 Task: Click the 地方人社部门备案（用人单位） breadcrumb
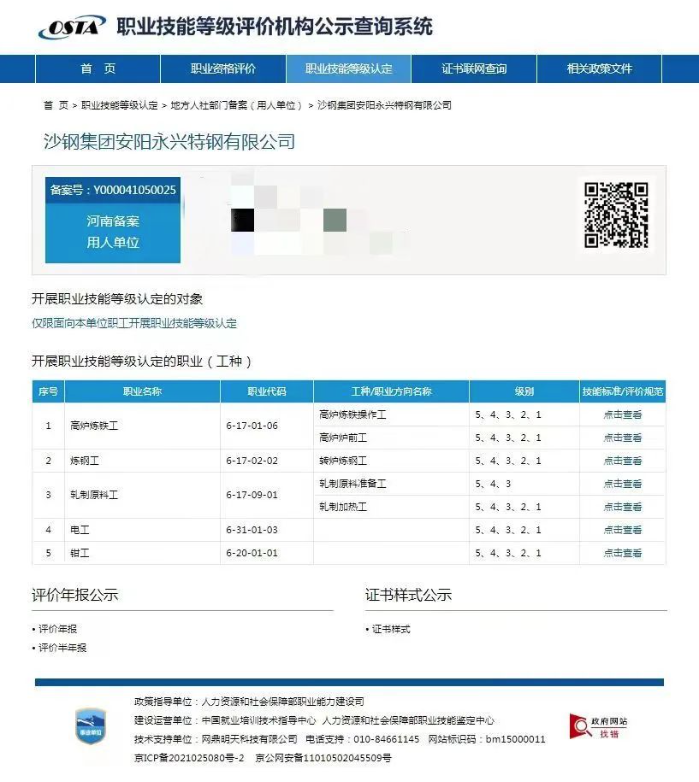coord(237,105)
